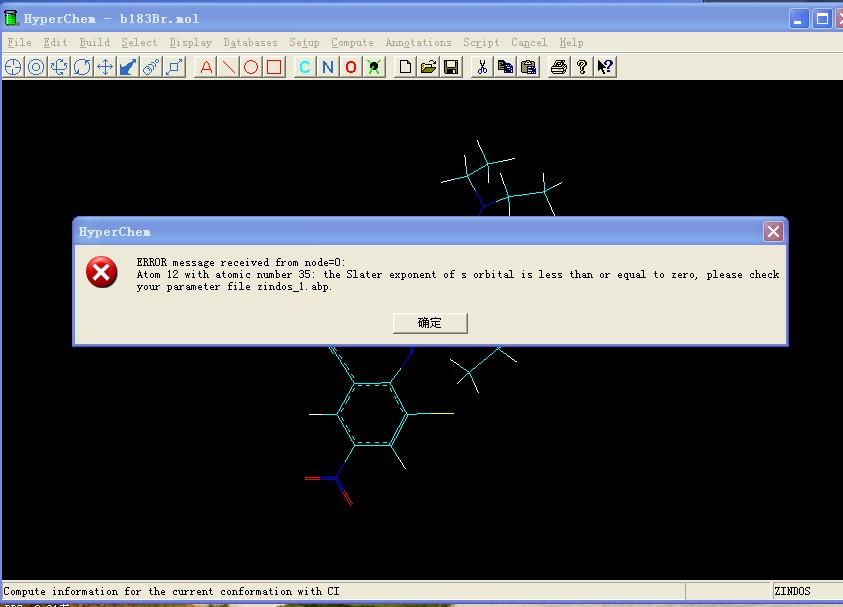Pick the red rectangle annotation tool
This screenshot has width=843, height=607.
274,67
